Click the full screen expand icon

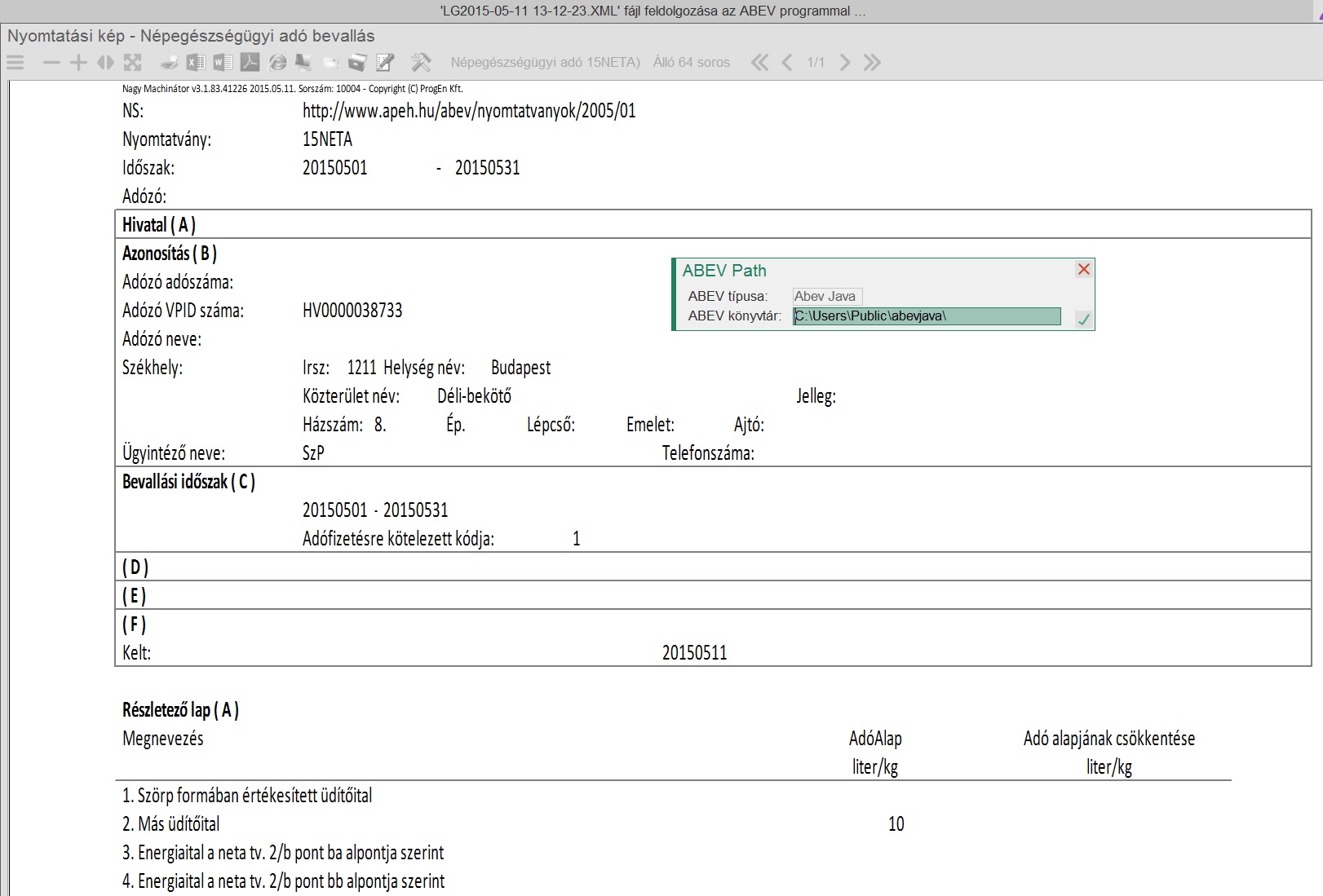coord(132,63)
